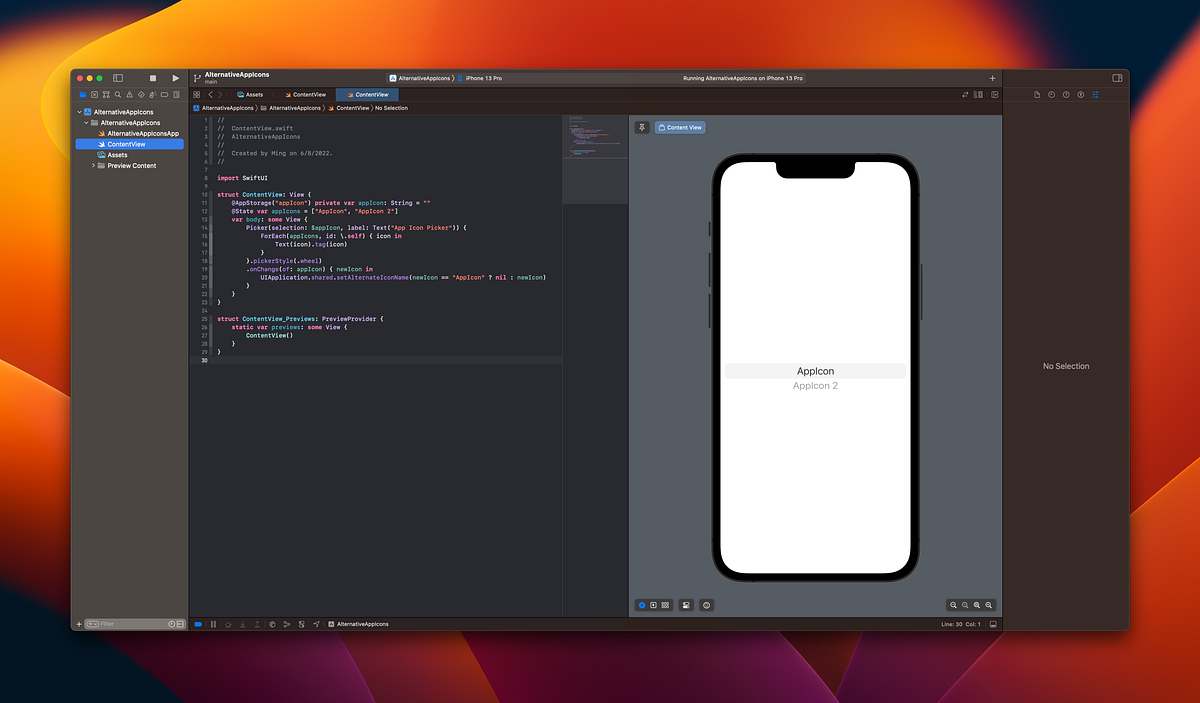The height and width of the screenshot is (703, 1200).
Task: Open the History inspector
Action: (x=1051, y=94)
